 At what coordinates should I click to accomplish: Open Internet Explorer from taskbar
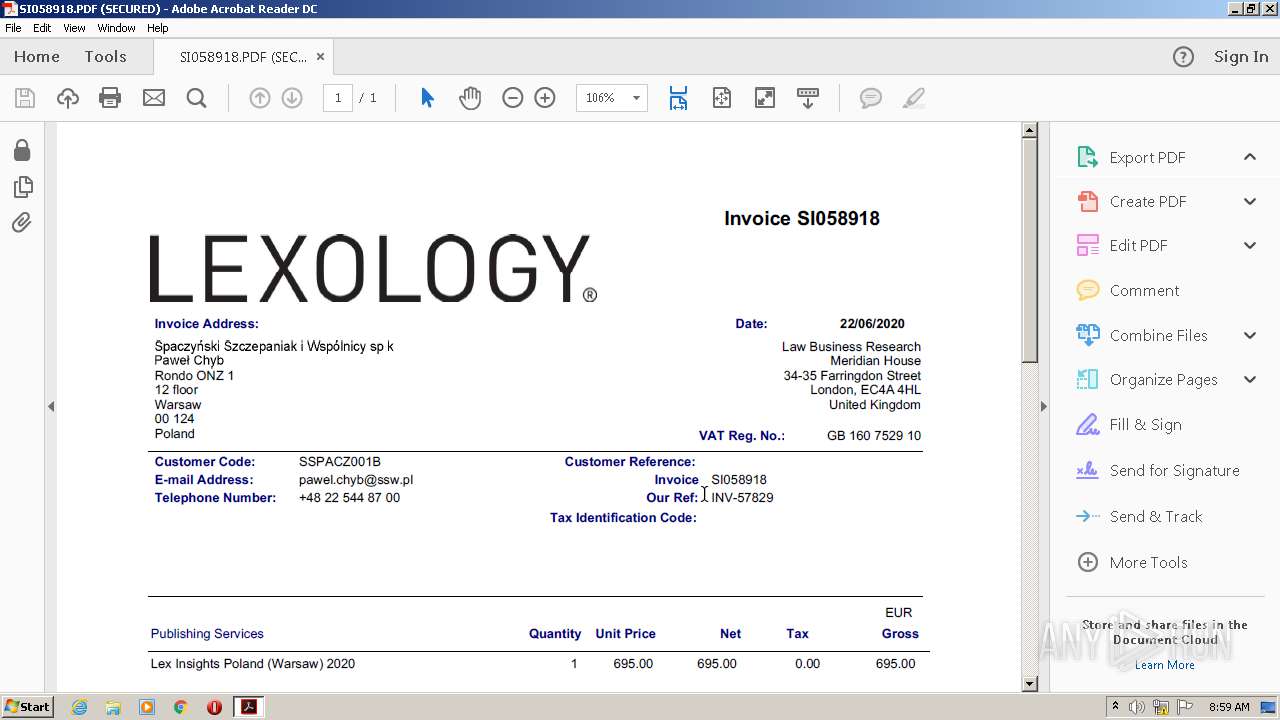coord(79,707)
